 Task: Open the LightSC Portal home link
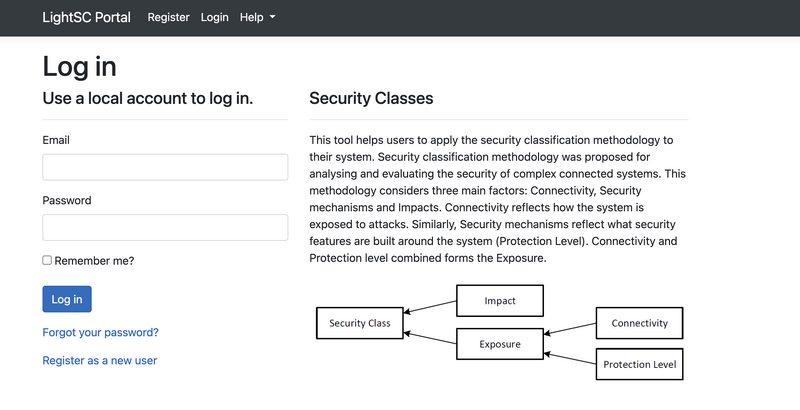click(86, 17)
